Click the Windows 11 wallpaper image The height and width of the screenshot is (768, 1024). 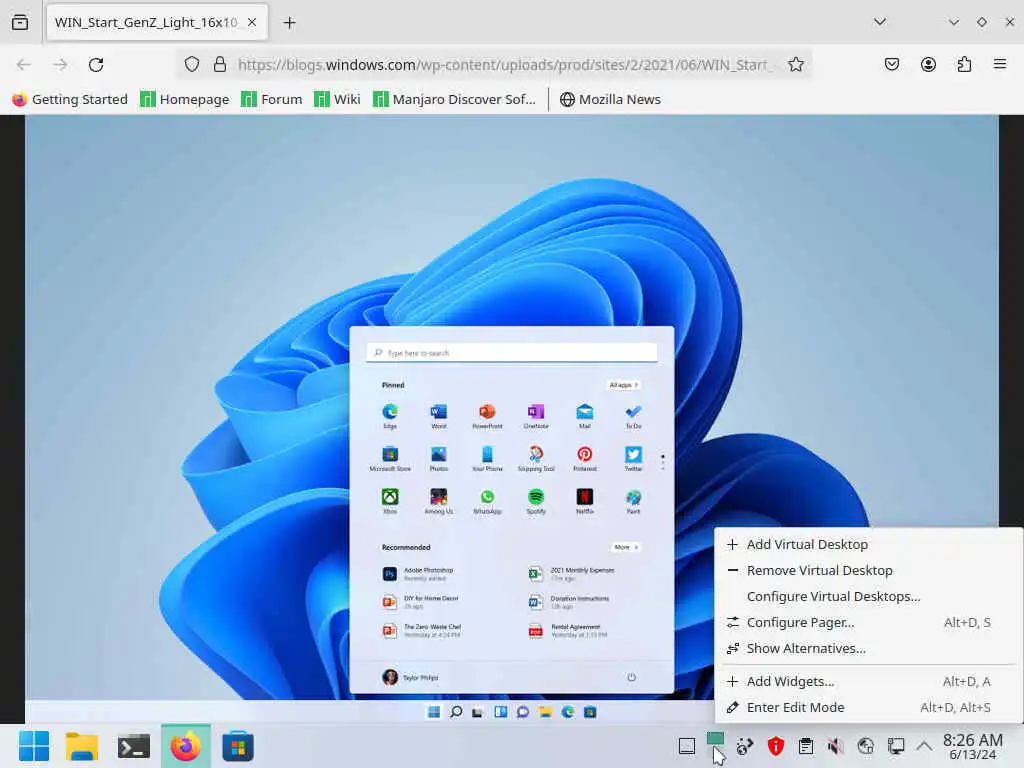[512, 418]
